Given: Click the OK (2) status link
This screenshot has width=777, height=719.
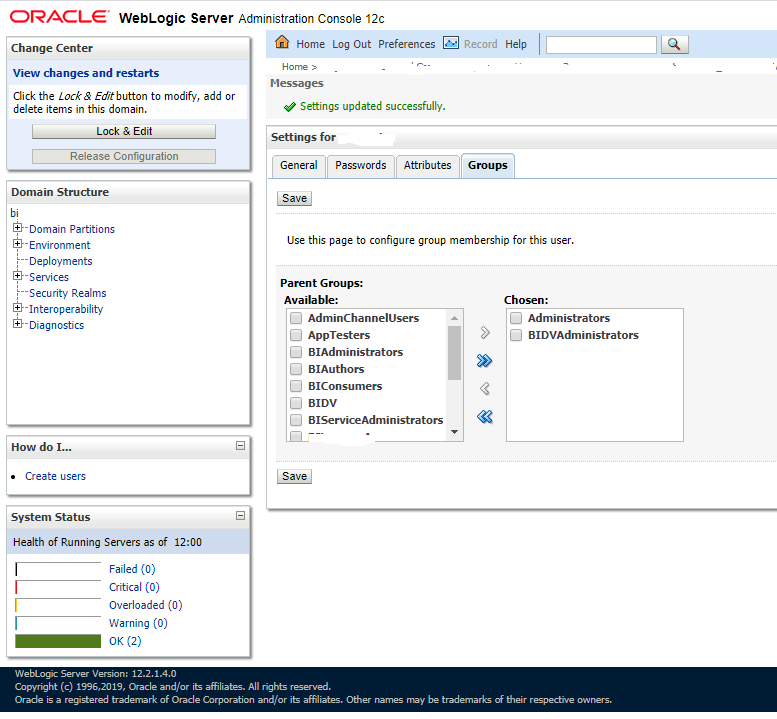Looking at the screenshot, I should pos(125,641).
